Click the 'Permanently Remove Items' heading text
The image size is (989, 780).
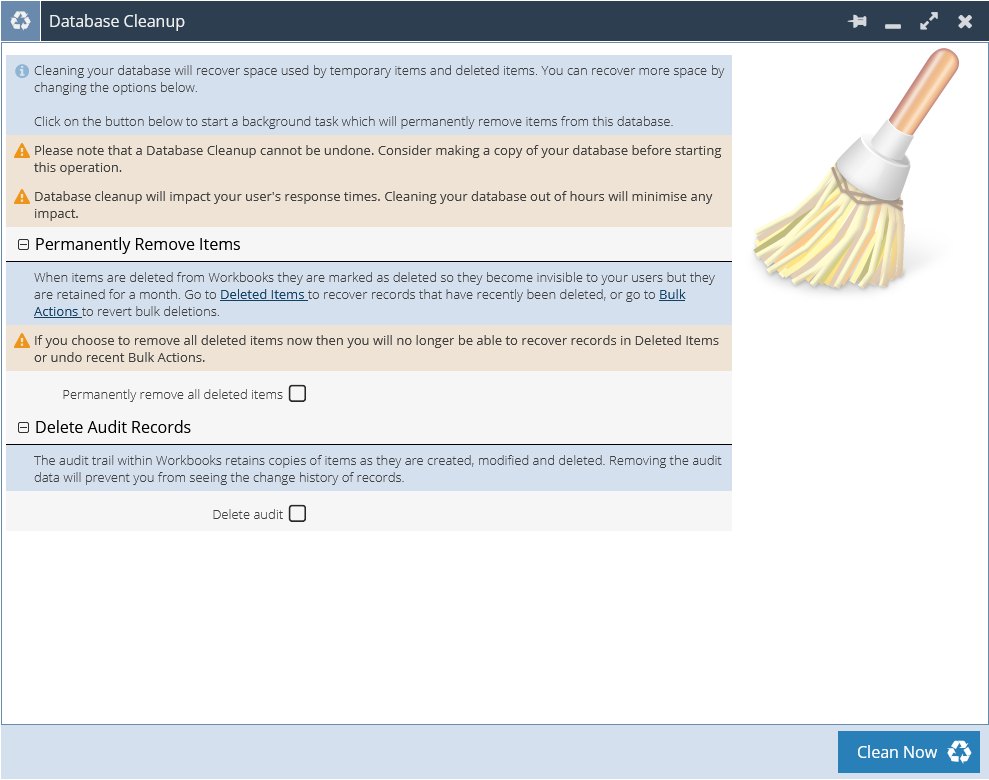tap(138, 245)
